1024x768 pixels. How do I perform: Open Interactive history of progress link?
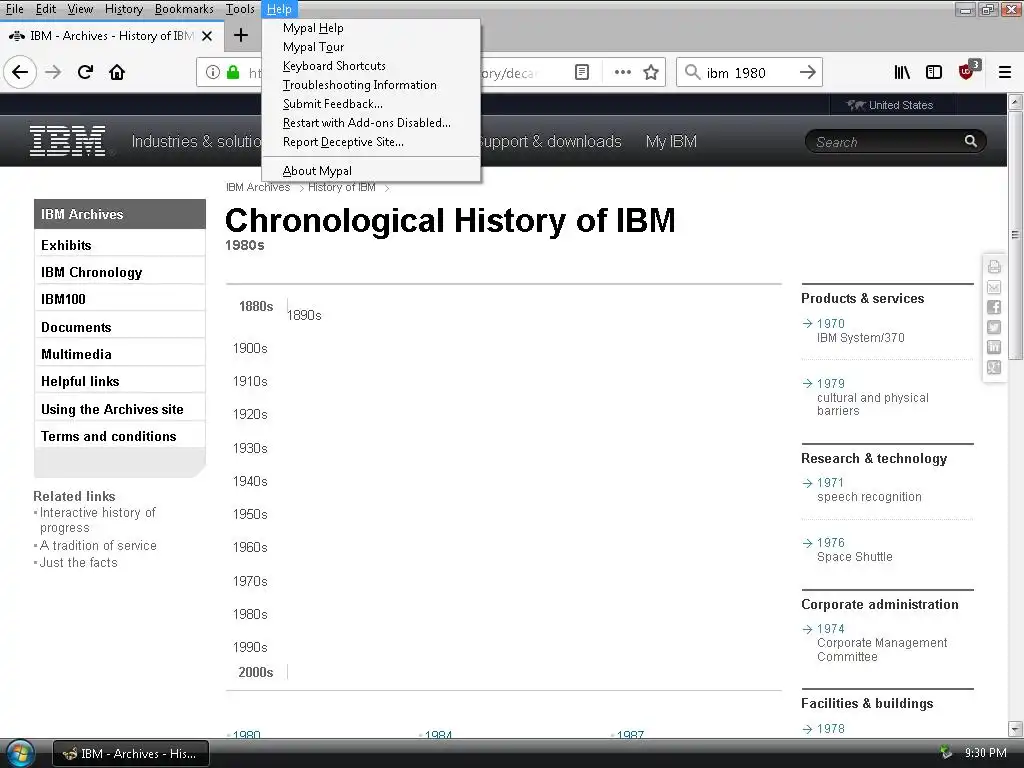point(97,520)
